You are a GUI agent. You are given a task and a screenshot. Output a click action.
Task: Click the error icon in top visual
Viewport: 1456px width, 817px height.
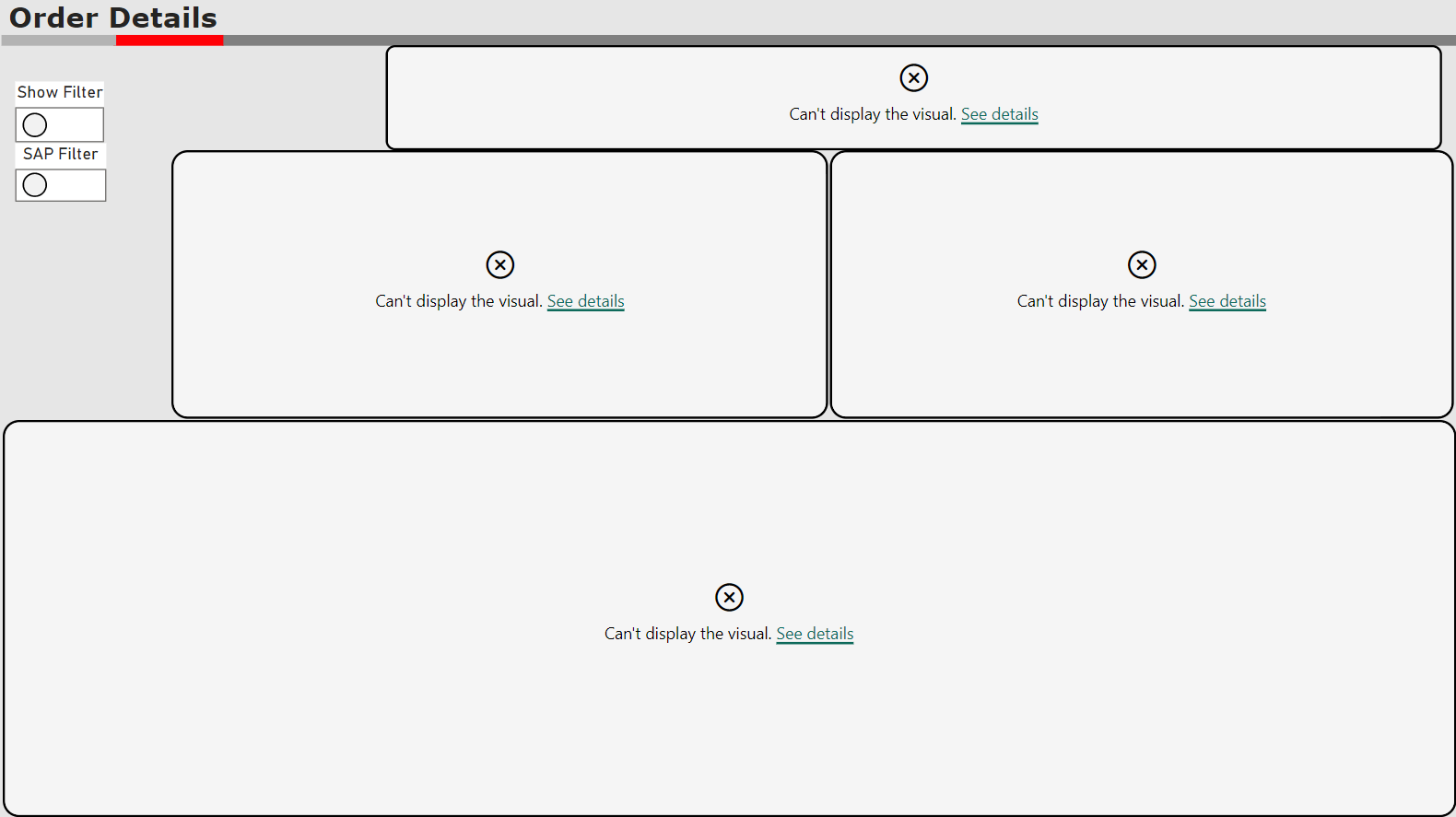pyautogui.click(x=914, y=78)
